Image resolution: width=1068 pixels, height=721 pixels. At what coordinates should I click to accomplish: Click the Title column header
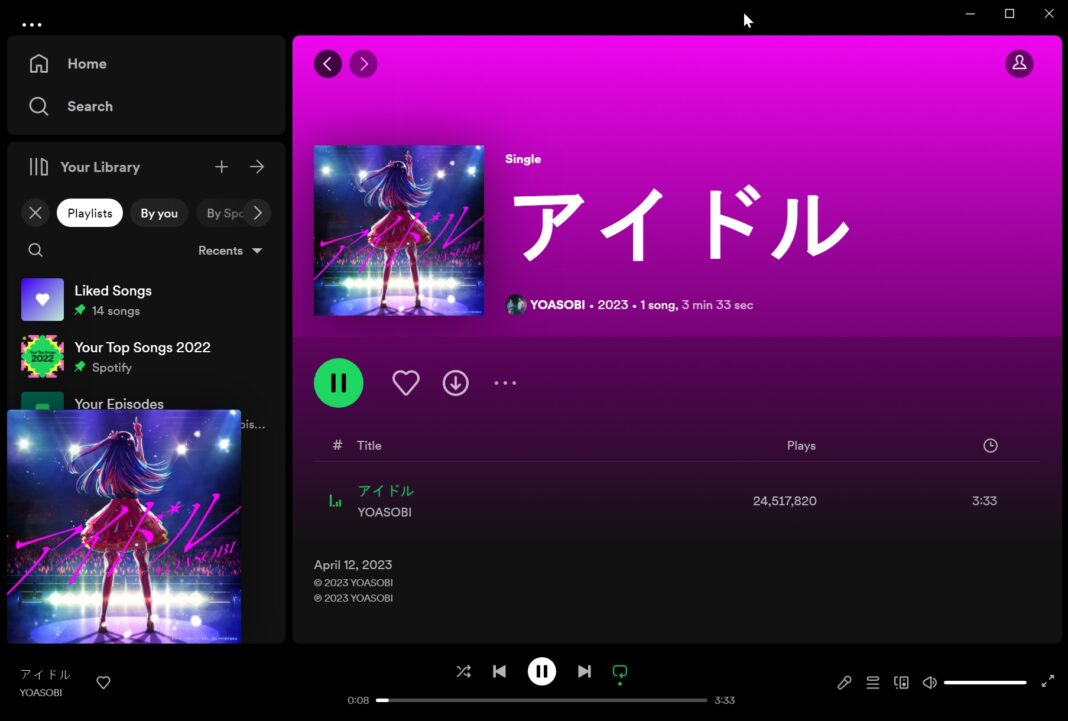click(368, 445)
